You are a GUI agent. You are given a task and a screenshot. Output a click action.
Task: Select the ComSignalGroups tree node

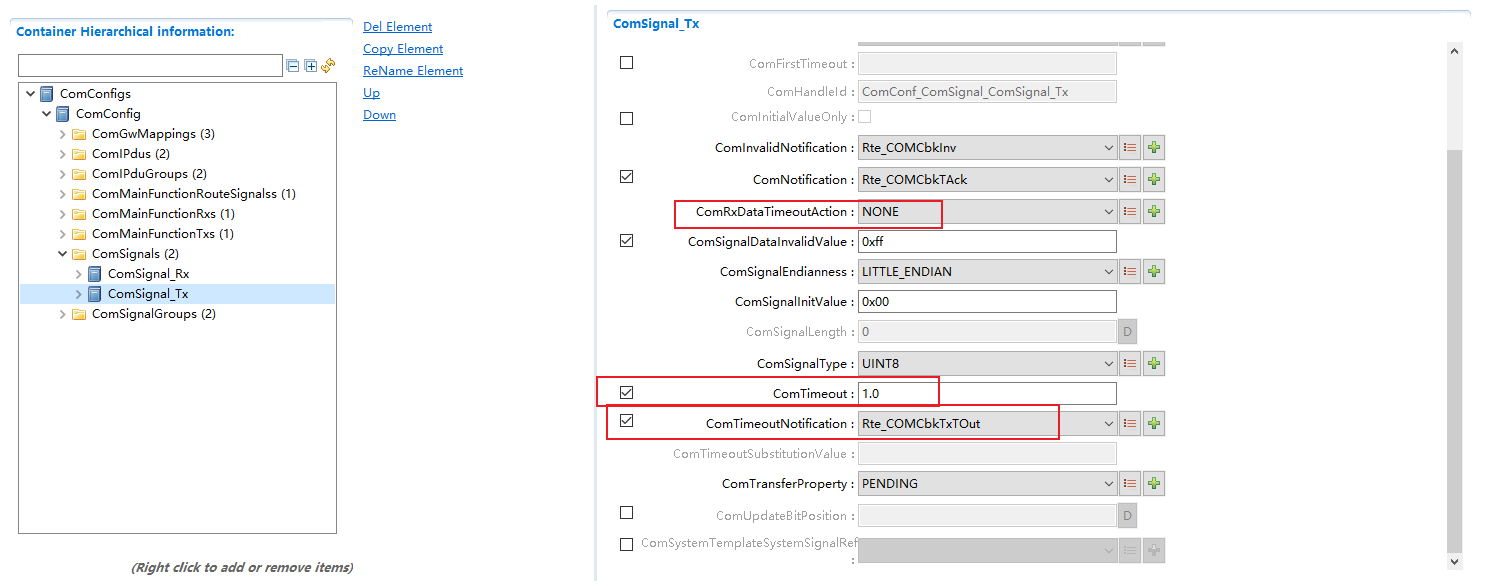point(153,314)
